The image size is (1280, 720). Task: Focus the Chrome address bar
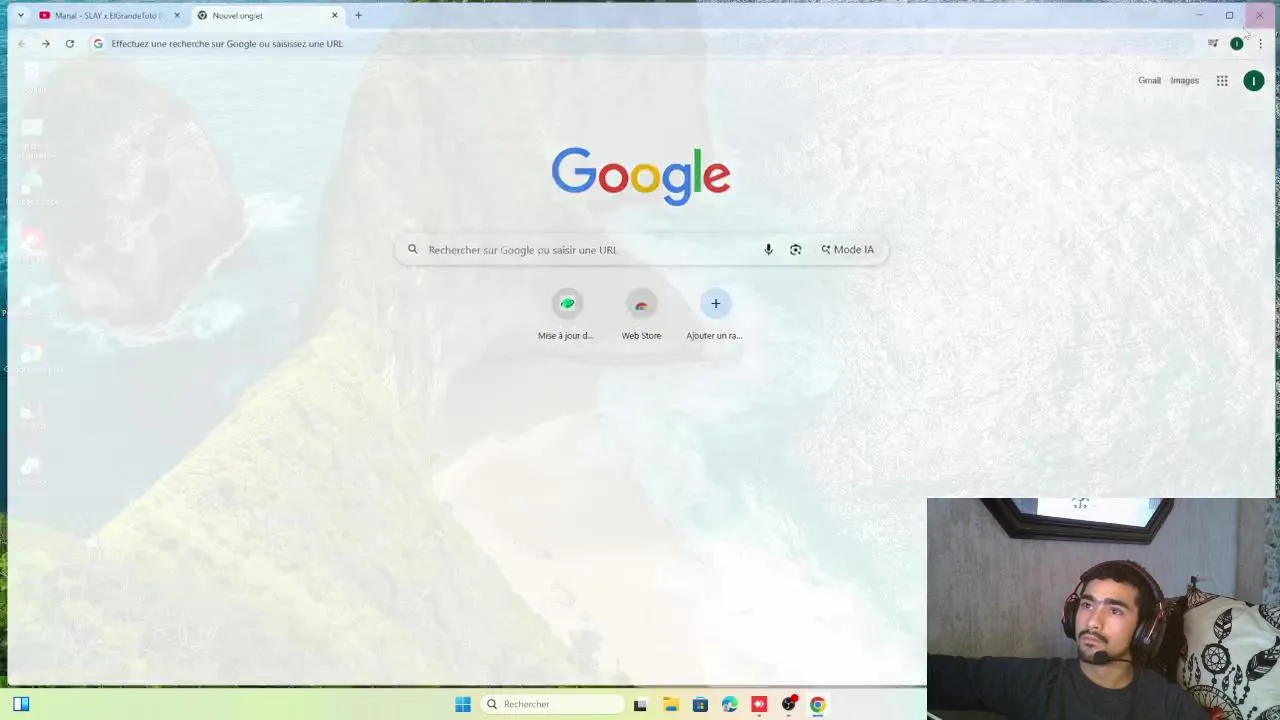pyautogui.click(x=640, y=44)
